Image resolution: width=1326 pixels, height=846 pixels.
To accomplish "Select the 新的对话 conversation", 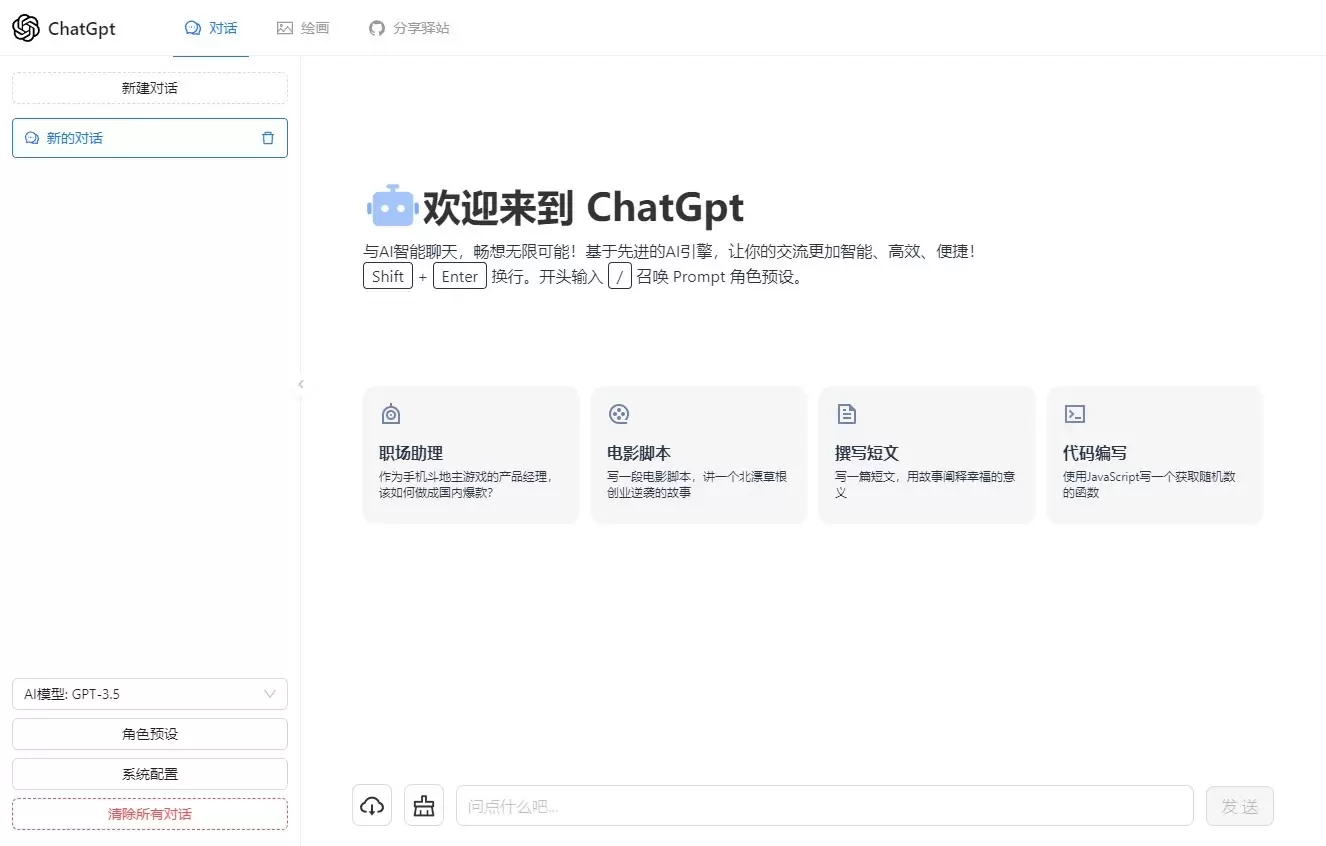I will [150, 138].
